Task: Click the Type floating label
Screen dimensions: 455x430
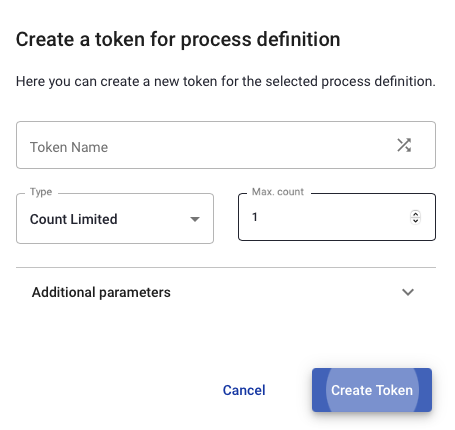Action: click(41, 192)
